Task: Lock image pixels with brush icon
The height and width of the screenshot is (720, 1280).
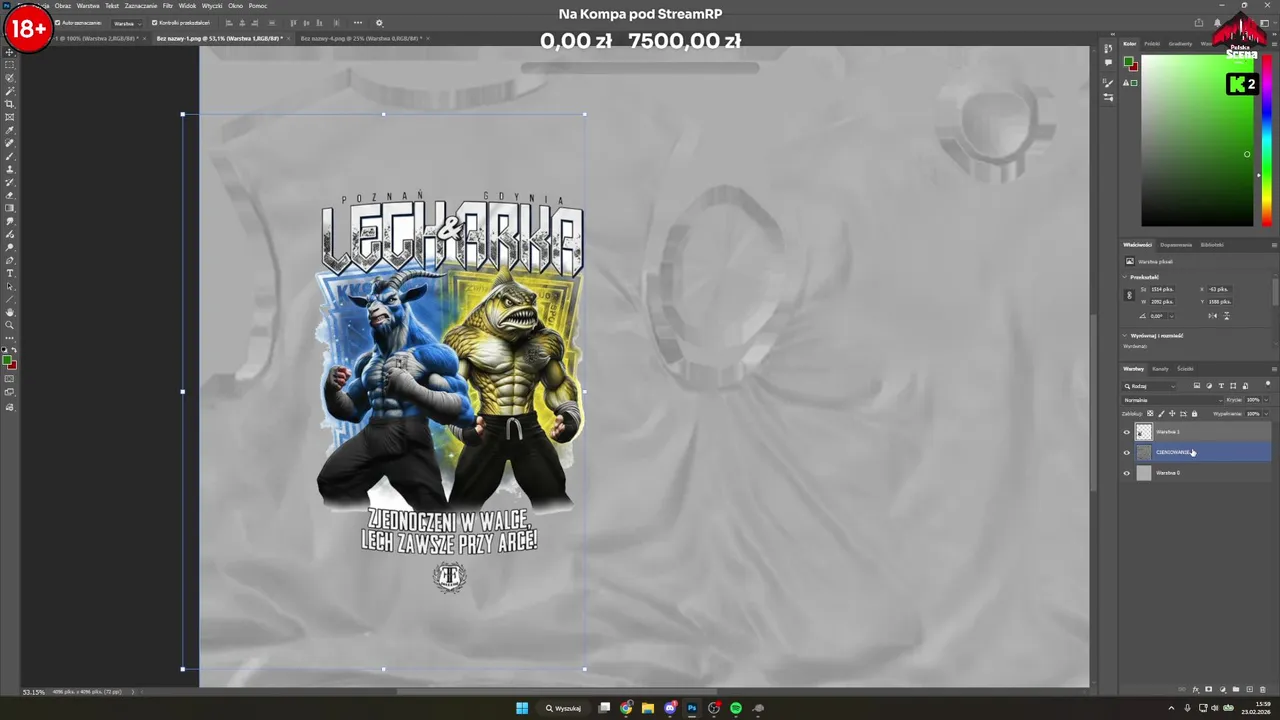Action: [1161, 413]
